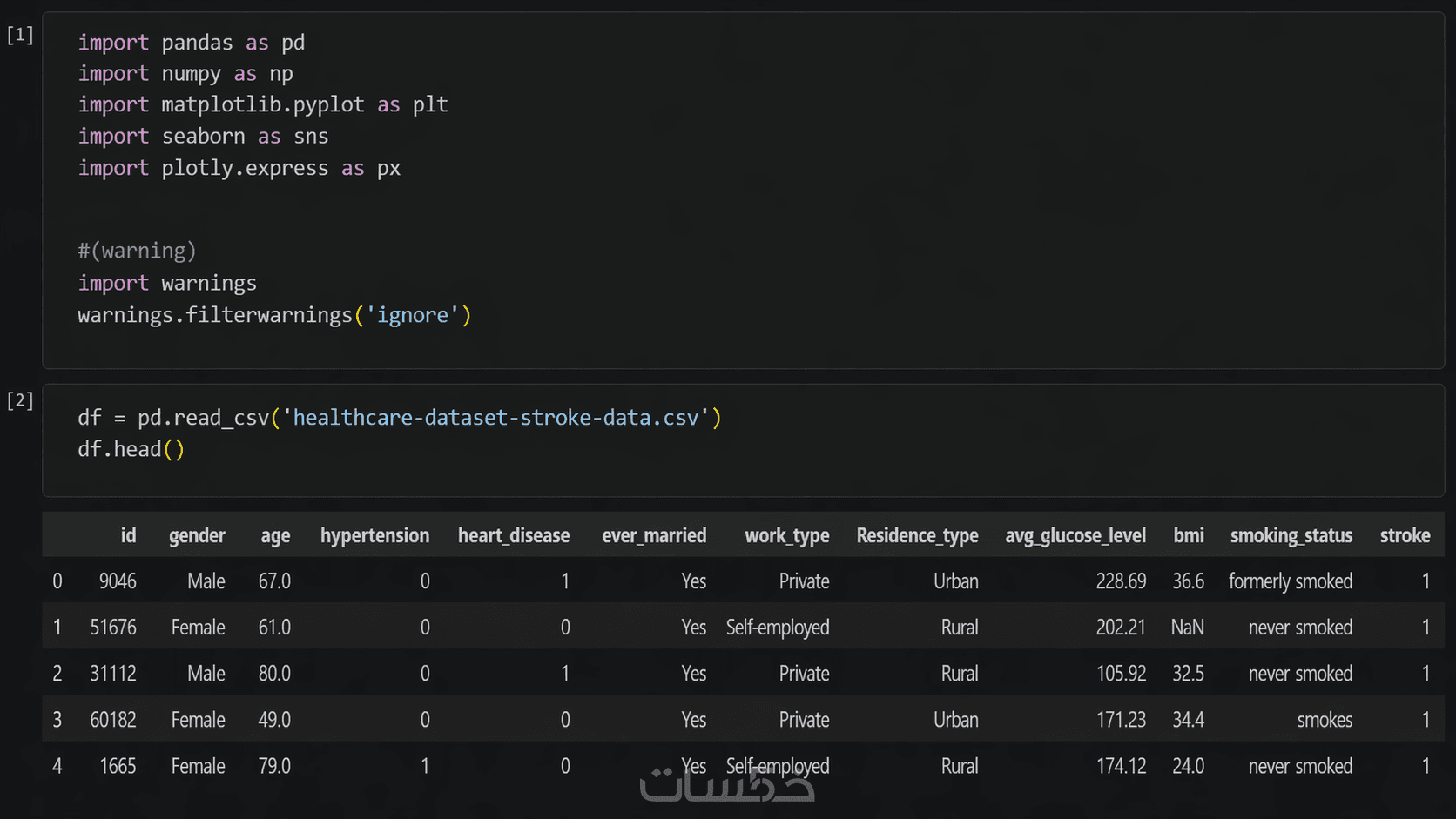Click the 'smoking_status' column header
The height and width of the screenshot is (819, 1456).
click(1291, 535)
